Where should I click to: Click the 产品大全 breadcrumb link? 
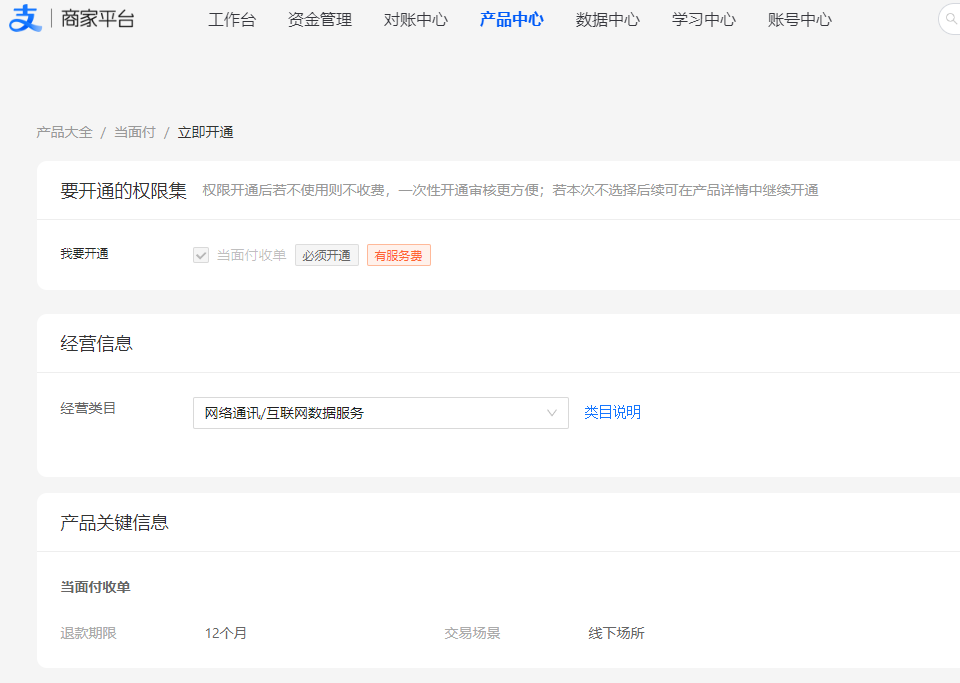[63, 131]
